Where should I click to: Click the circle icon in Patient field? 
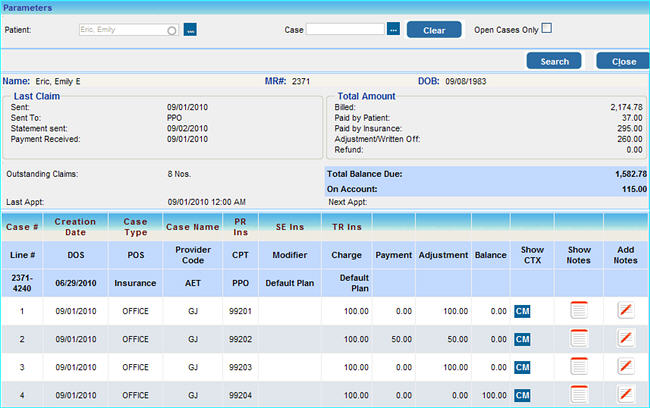[172, 31]
